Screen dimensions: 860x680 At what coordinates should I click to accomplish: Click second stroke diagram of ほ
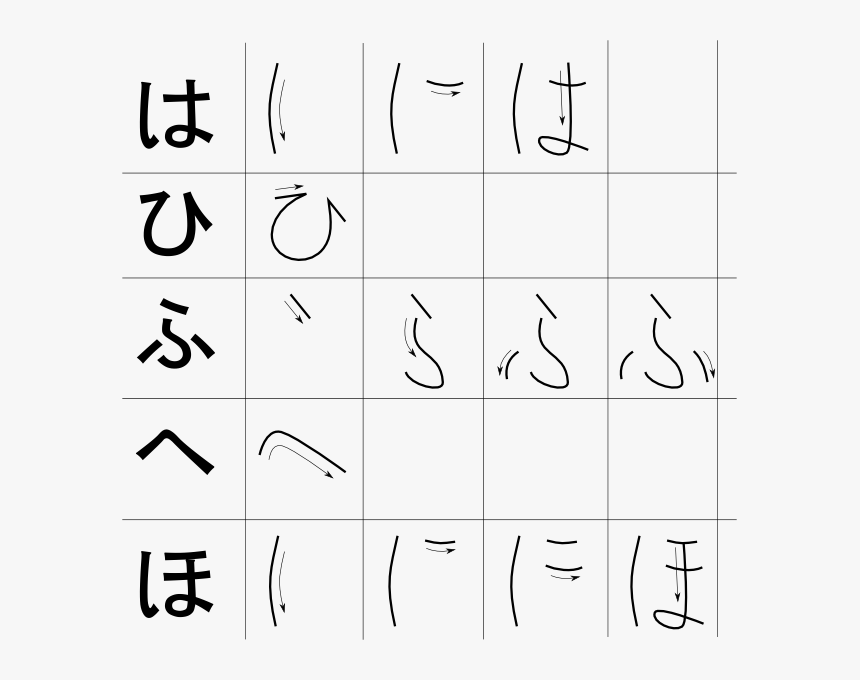[422, 581]
